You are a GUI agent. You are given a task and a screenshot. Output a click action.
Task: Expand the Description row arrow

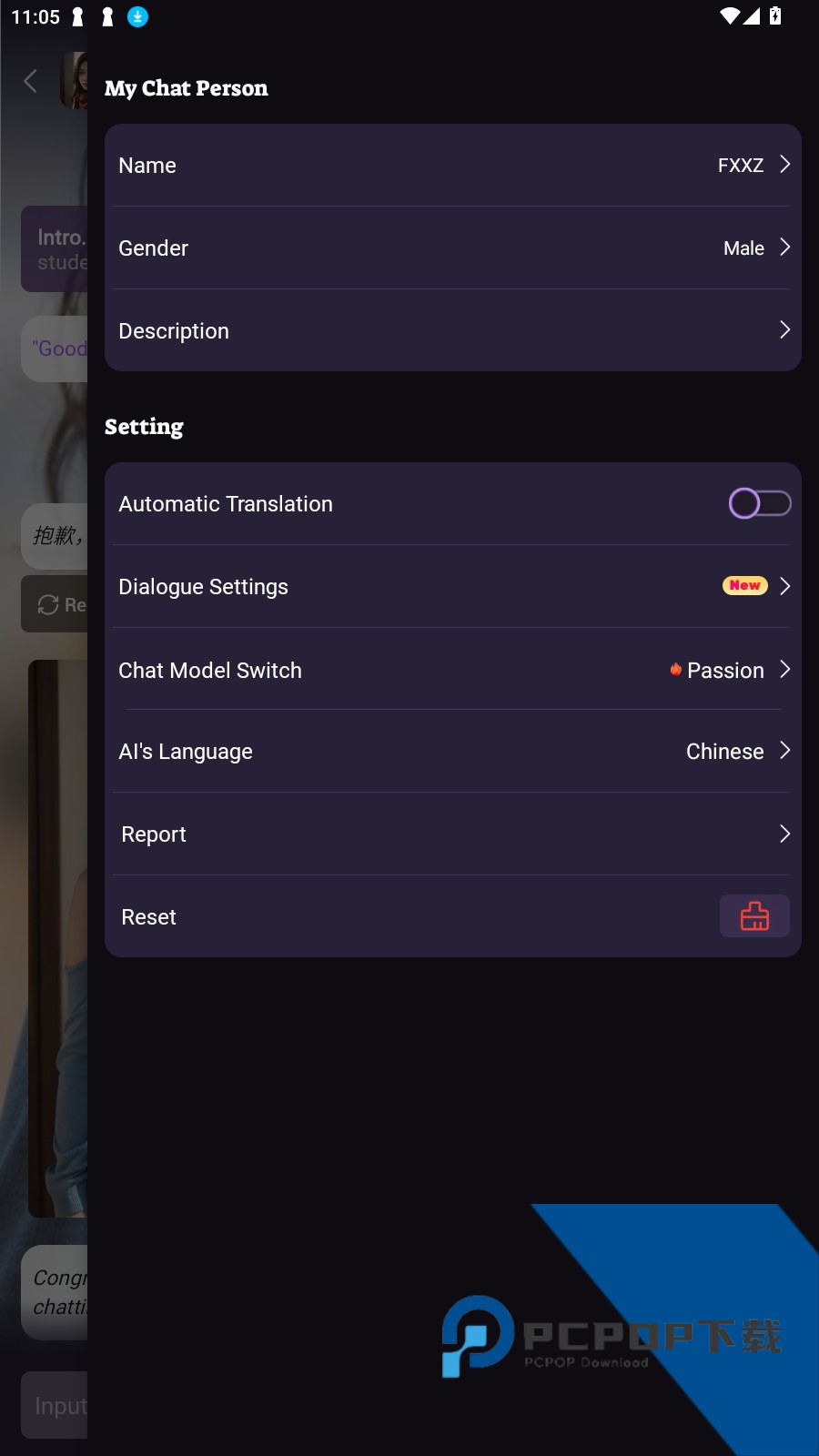coord(784,330)
